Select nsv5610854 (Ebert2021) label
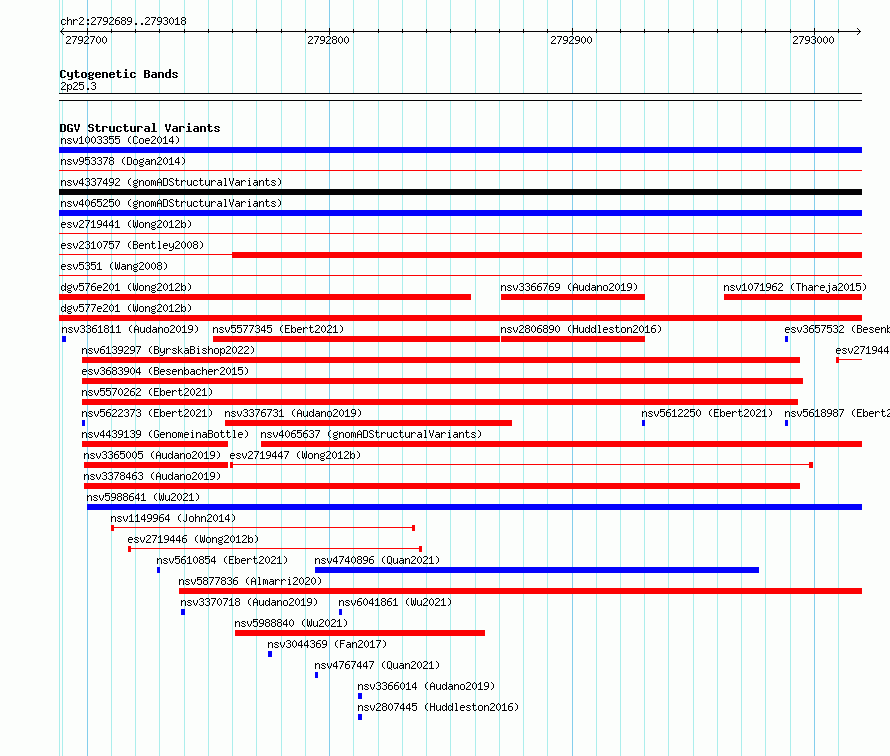The width and height of the screenshot is (890, 756). point(222,560)
